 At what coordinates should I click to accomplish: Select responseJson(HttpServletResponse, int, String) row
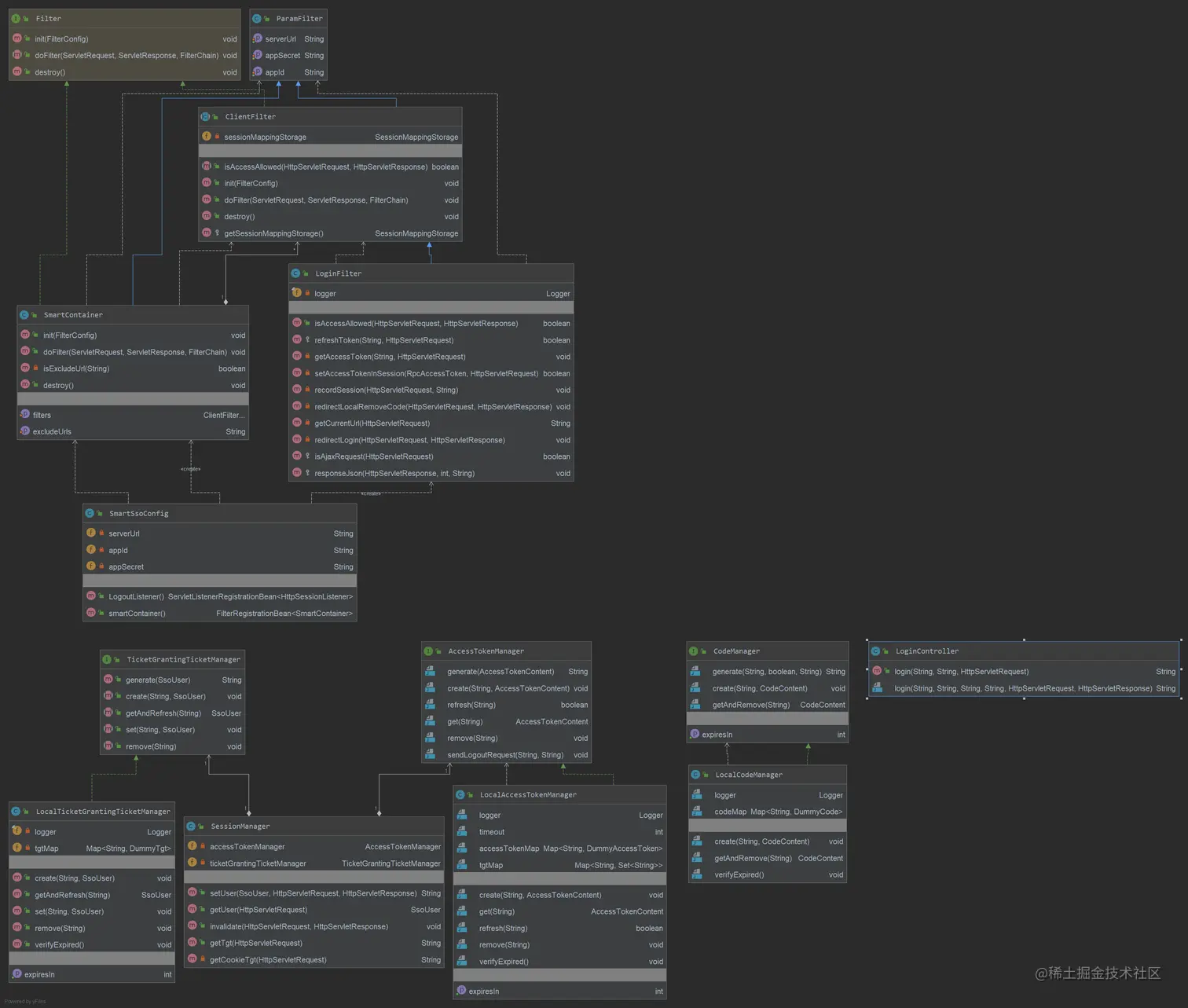tap(431, 473)
